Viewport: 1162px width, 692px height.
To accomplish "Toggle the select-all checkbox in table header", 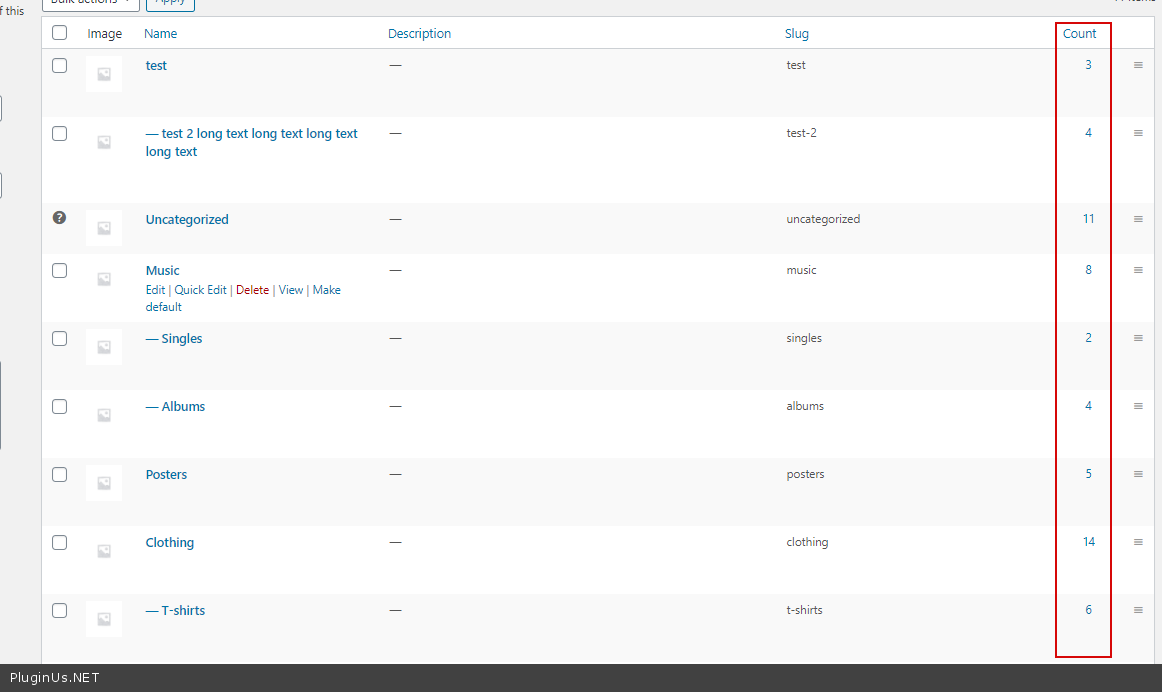I will [x=59, y=33].
